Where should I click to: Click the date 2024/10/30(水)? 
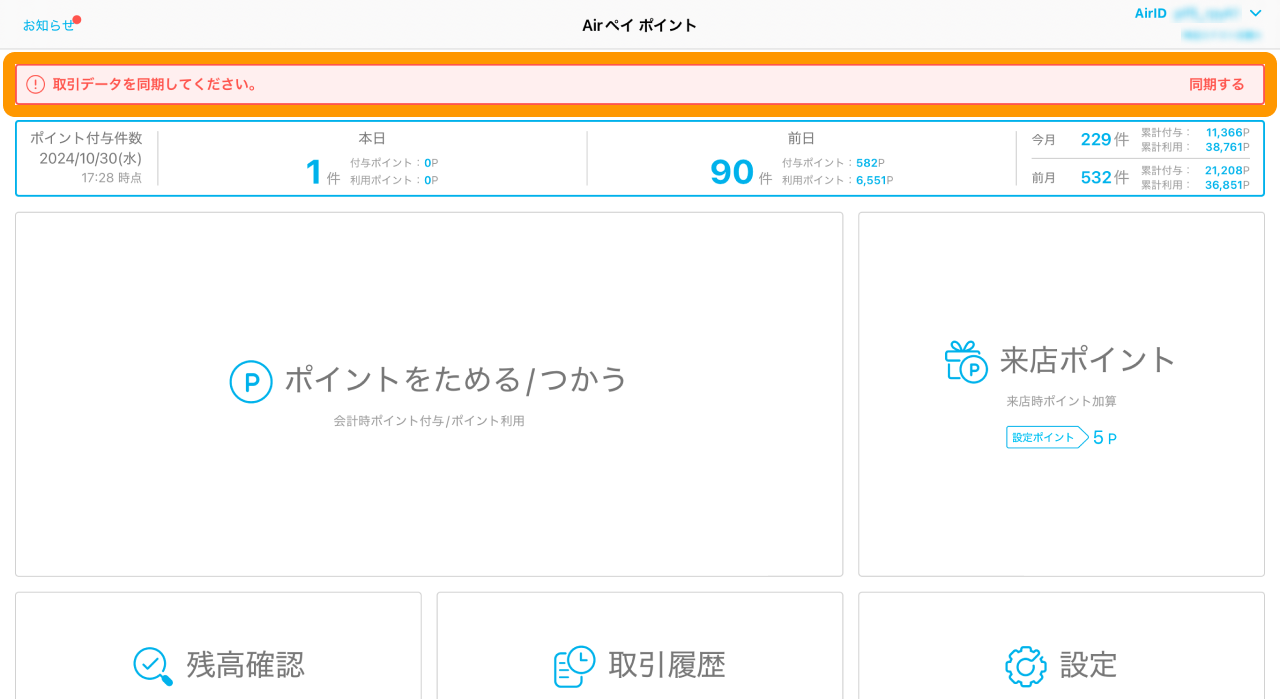tap(91, 158)
